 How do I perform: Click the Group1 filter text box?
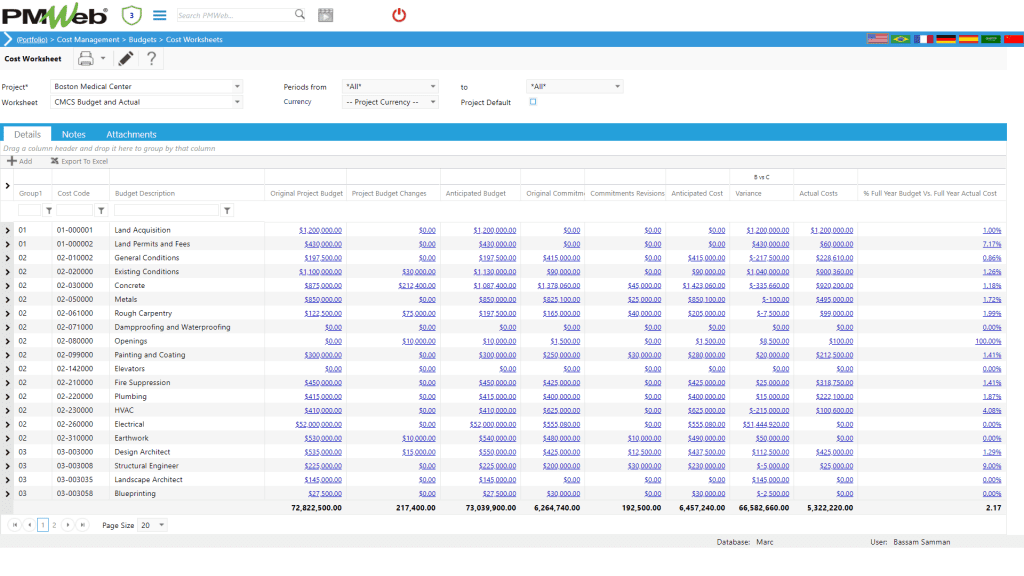(29, 210)
